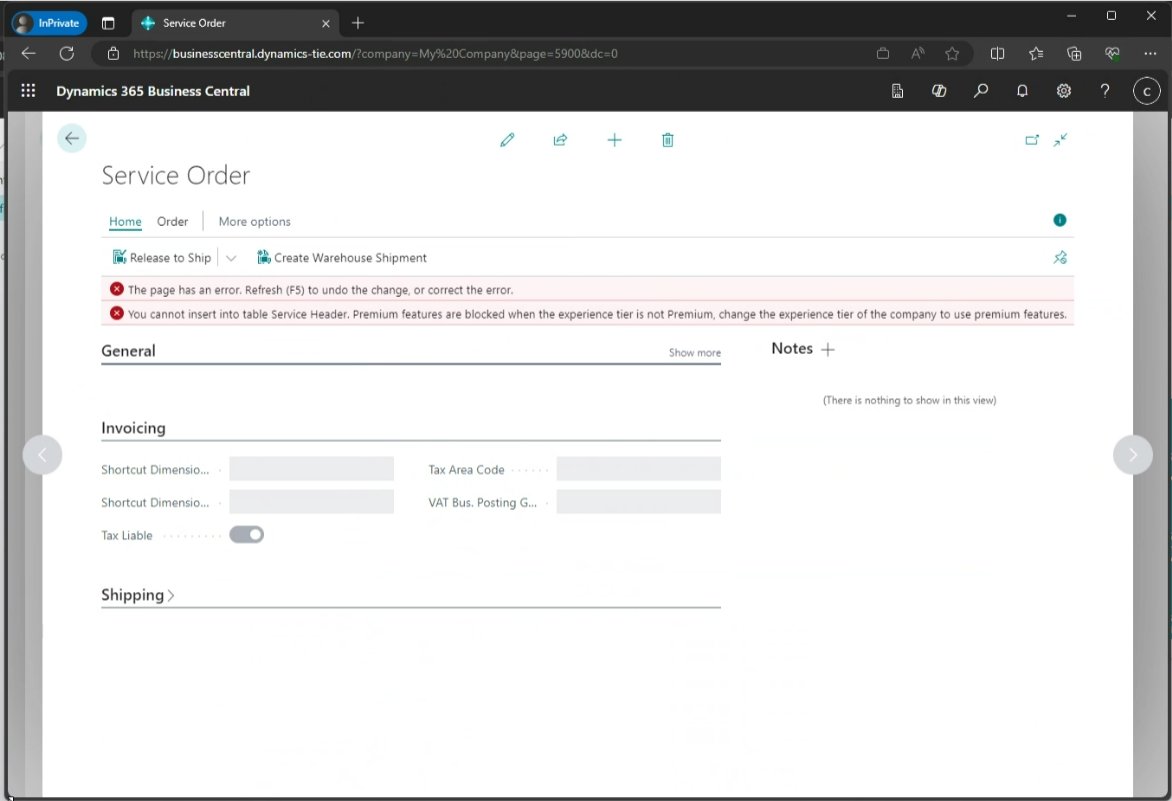Open browser collections icon
The width and height of the screenshot is (1172, 801).
[x=1074, y=53]
